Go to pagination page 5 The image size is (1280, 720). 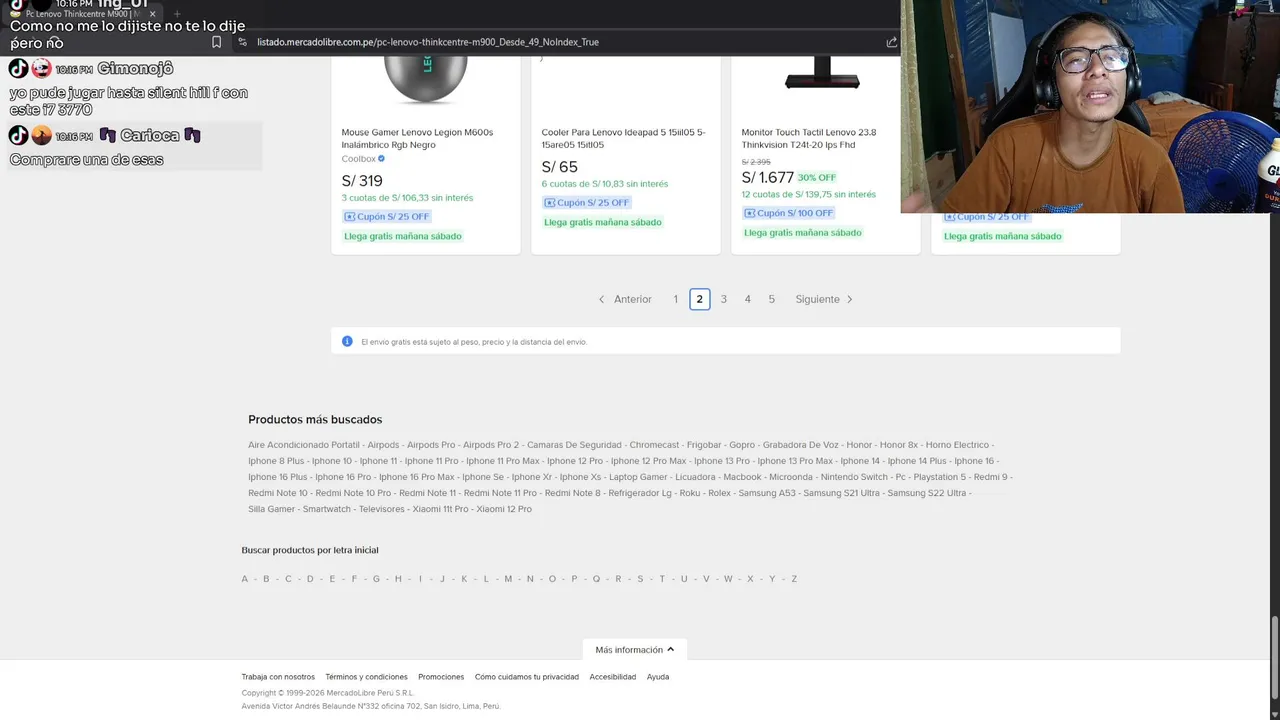[x=772, y=299]
